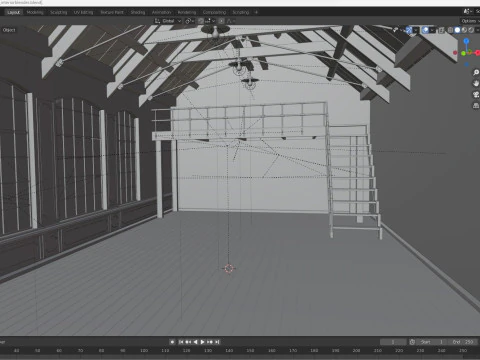The image size is (480, 360).
Task: Add a new workspace with plus button
Action: point(256,12)
